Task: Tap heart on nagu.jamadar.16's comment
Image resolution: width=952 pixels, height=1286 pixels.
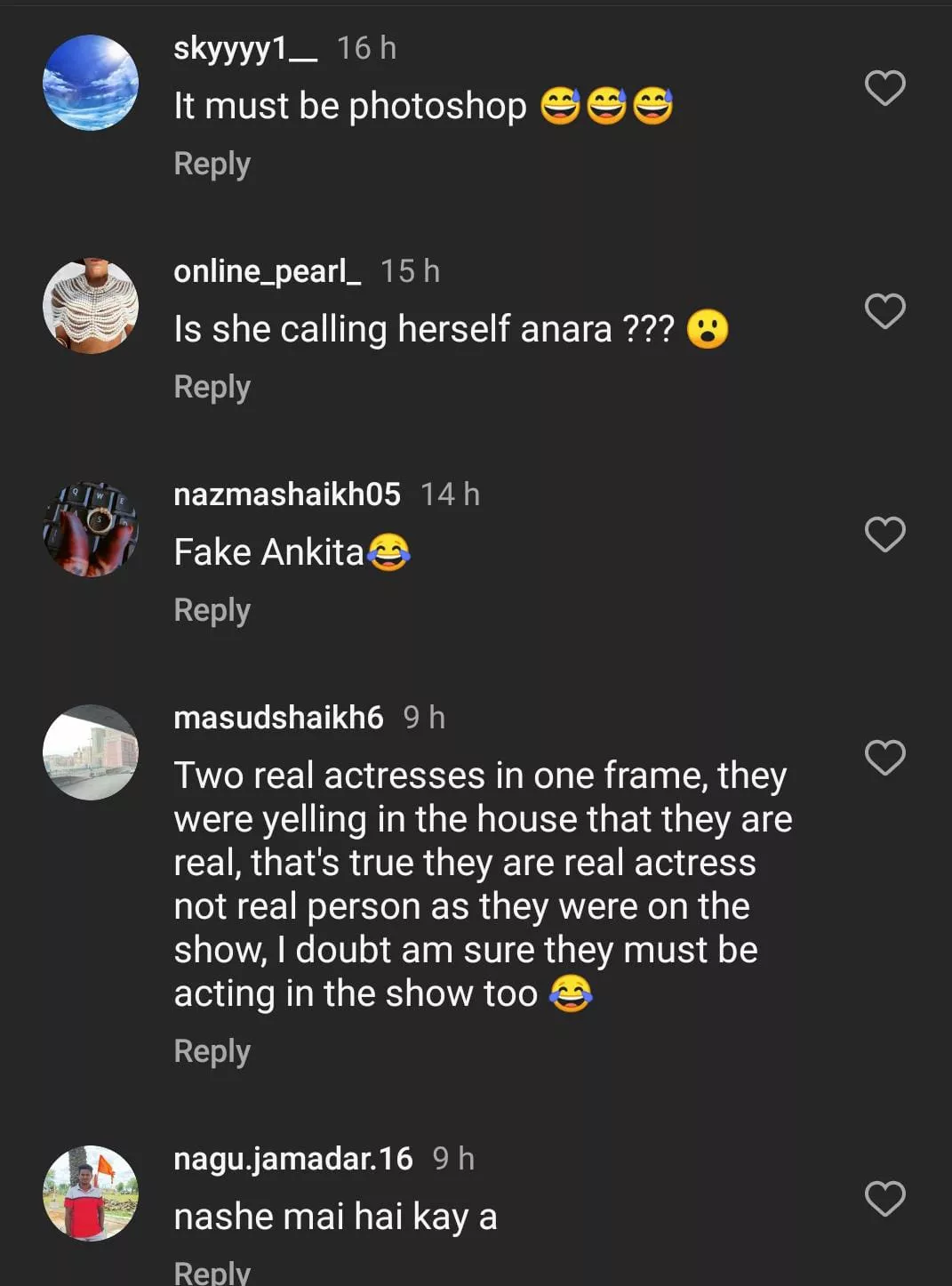Action: (884, 1199)
